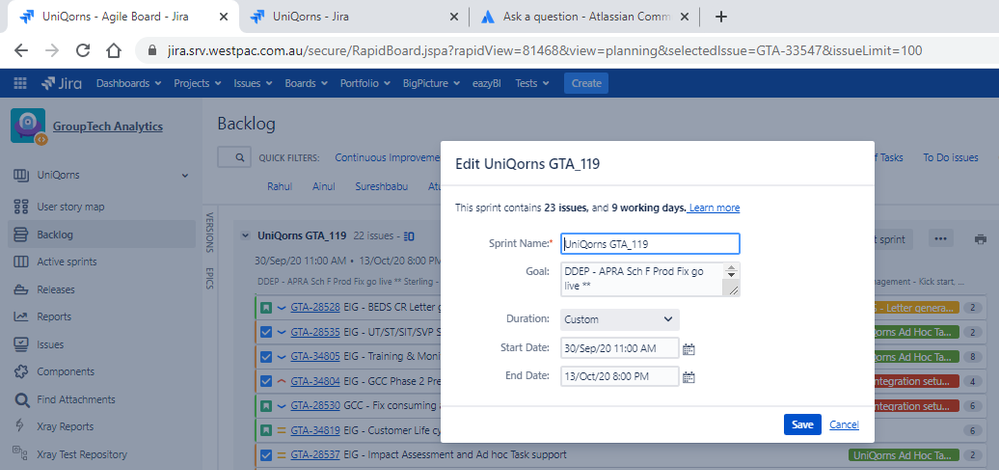Image resolution: width=999 pixels, height=470 pixels.
Task: Open Issues in sidebar
Action: tap(50, 345)
